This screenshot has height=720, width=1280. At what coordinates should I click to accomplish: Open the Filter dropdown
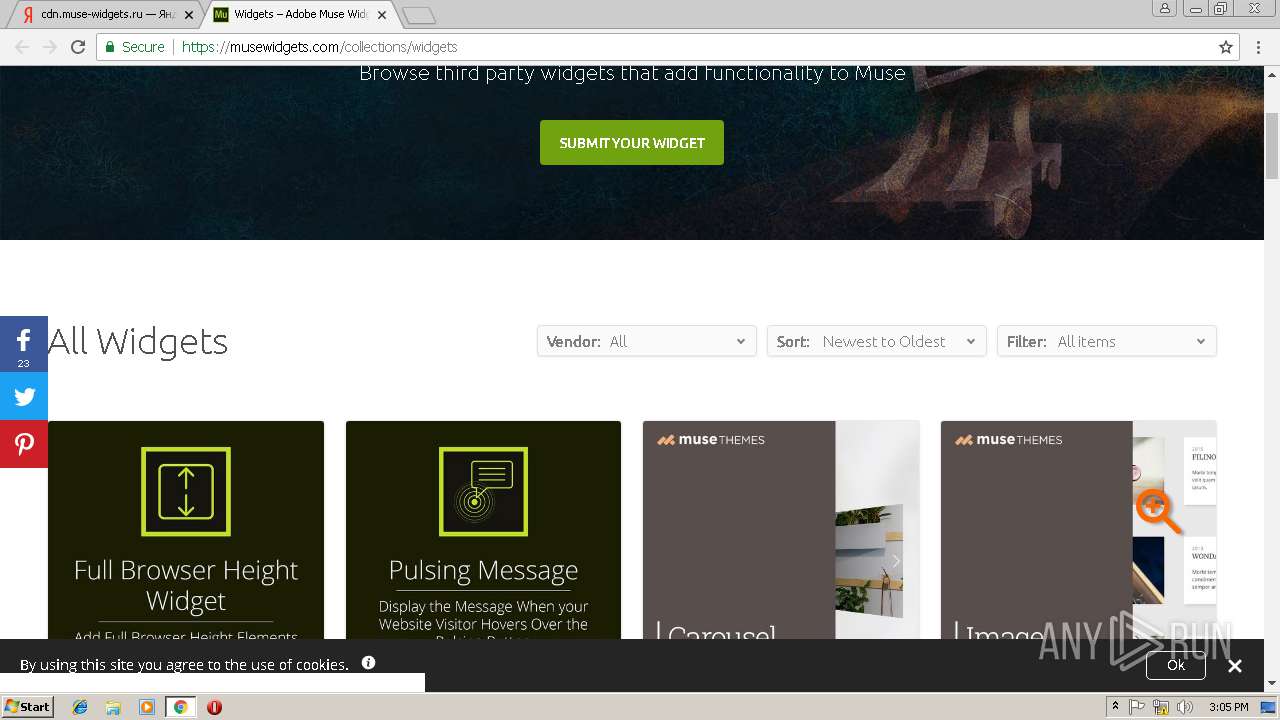click(1106, 341)
